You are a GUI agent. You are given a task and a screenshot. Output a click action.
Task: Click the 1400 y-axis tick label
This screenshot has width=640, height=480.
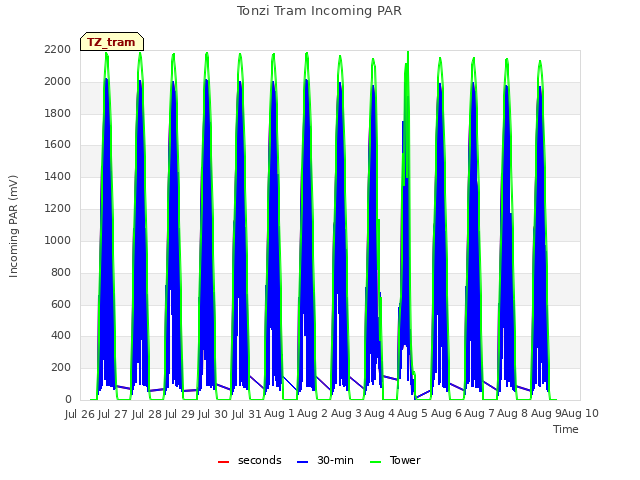pyautogui.click(x=58, y=177)
